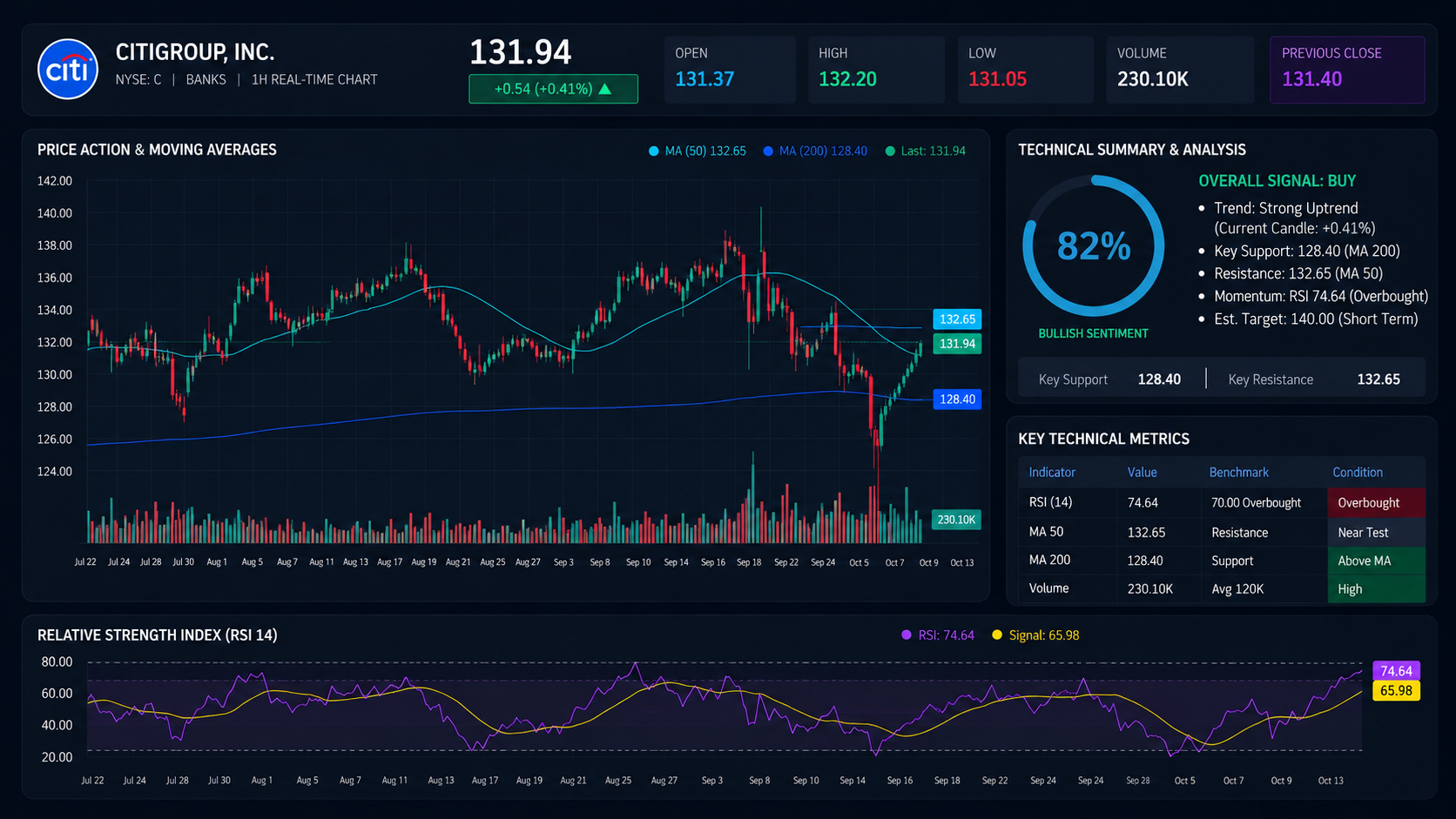1456x819 pixels.
Task: Click the 132.65 MA 50 price tag on chart
Action: (x=957, y=319)
